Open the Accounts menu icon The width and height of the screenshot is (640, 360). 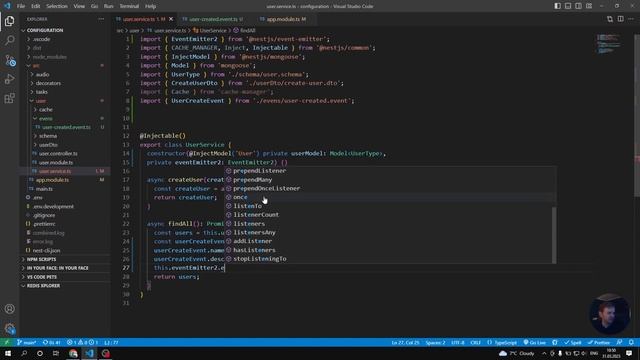click(9, 309)
